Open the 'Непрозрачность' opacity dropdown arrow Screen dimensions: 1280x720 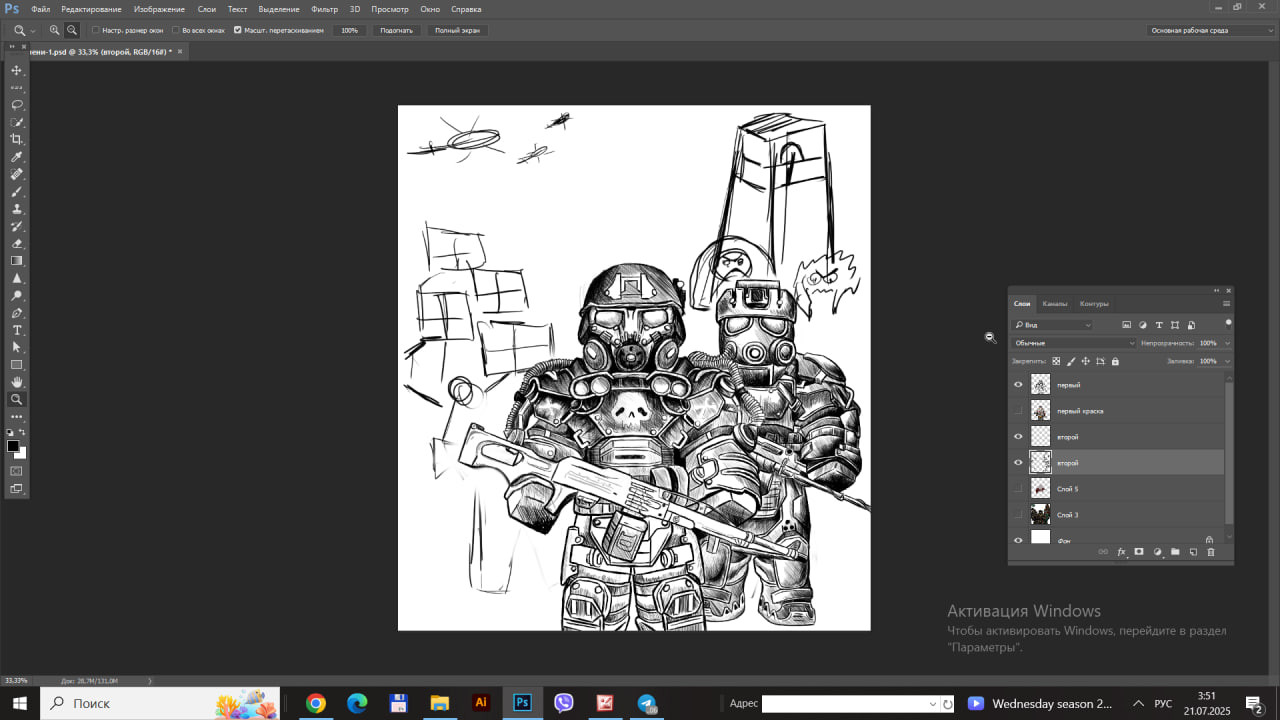[x=1227, y=343]
